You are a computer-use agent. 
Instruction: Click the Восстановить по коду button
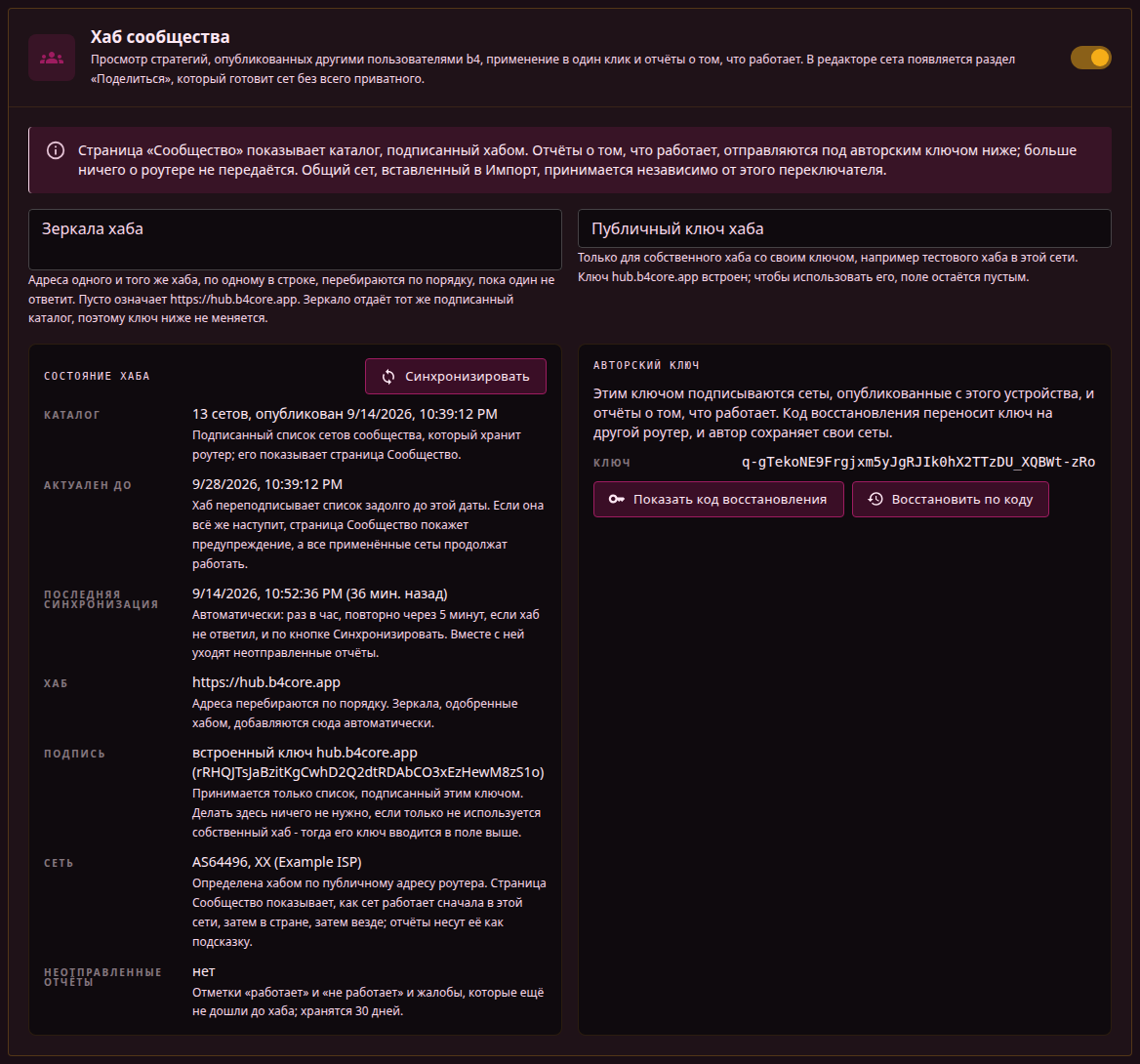pyautogui.click(x=951, y=499)
